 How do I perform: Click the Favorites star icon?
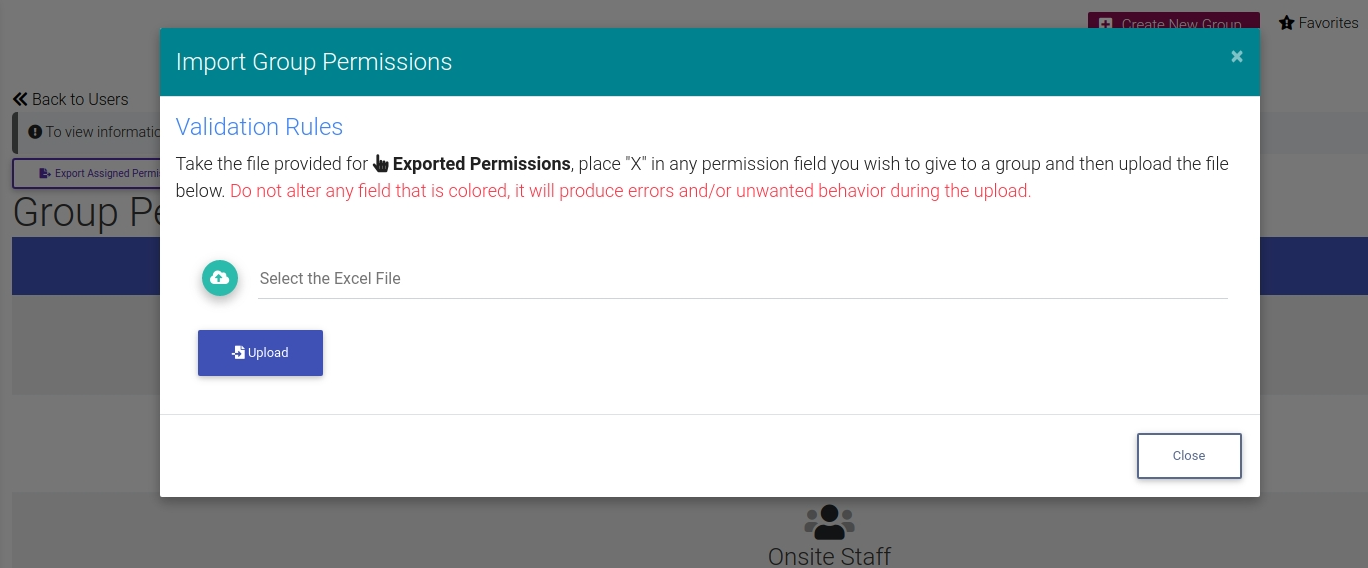pyautogui.click(x=1287, y=23)
